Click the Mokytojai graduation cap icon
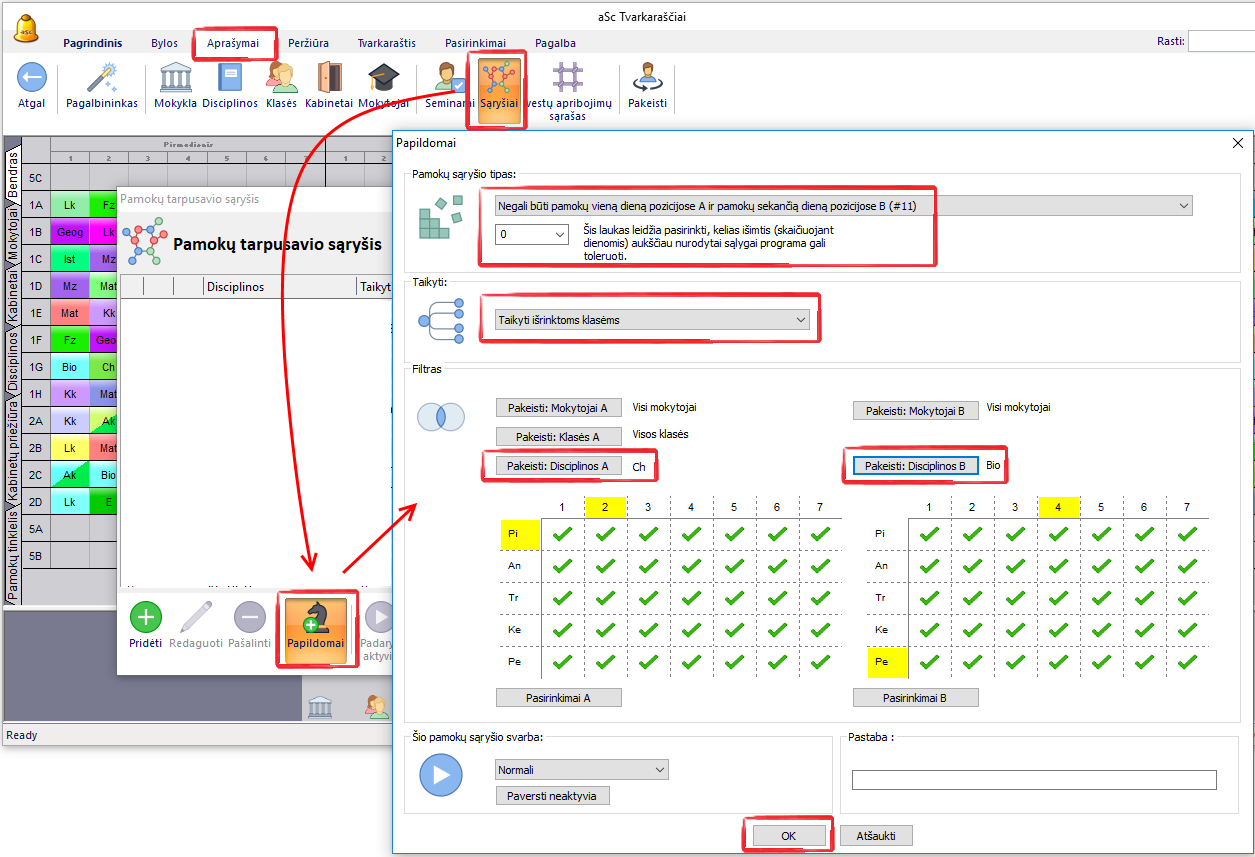The width and height of the screenshot is (1255, 857). point(383,78)
